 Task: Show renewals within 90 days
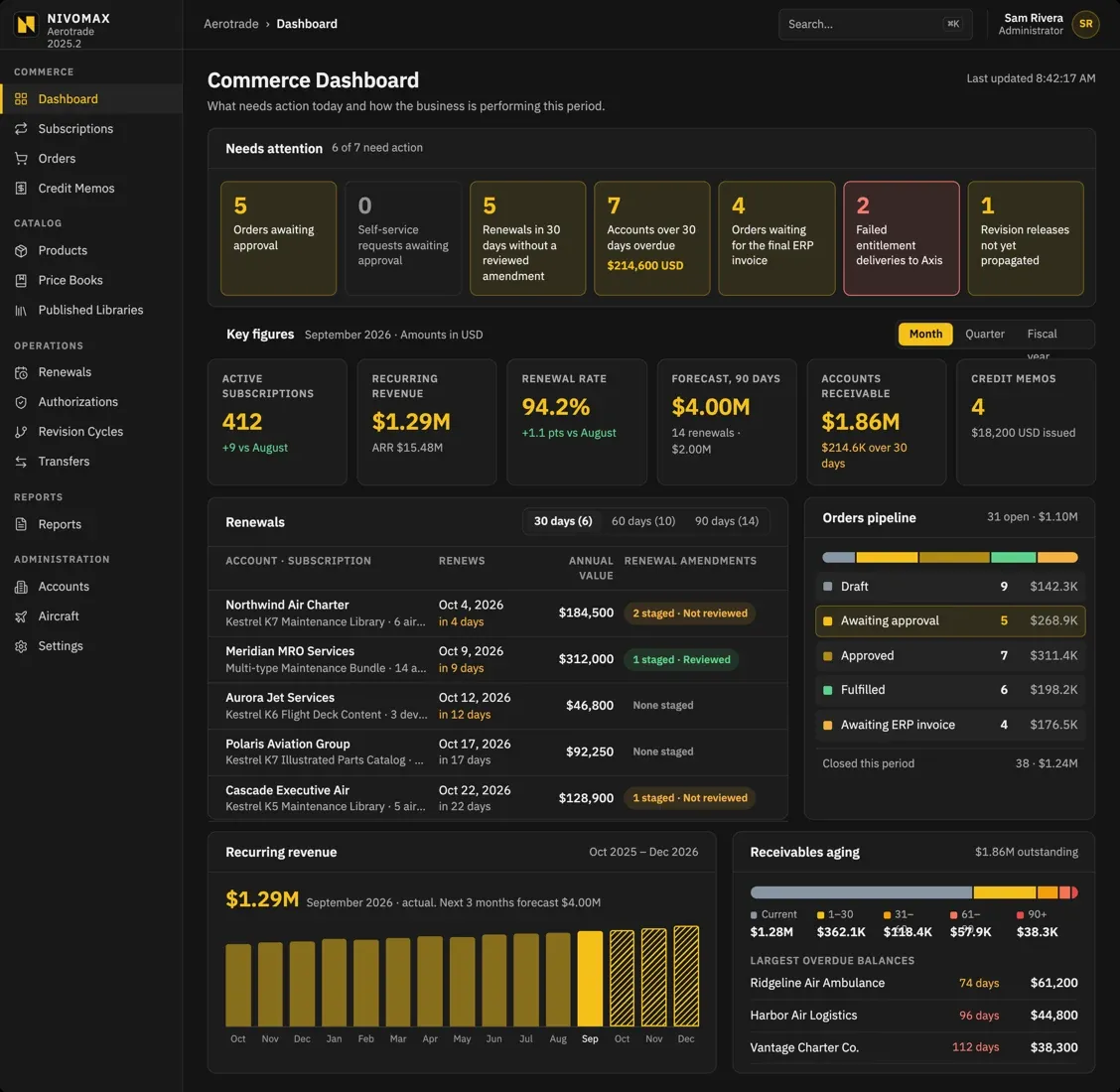[x=727, y=521]
